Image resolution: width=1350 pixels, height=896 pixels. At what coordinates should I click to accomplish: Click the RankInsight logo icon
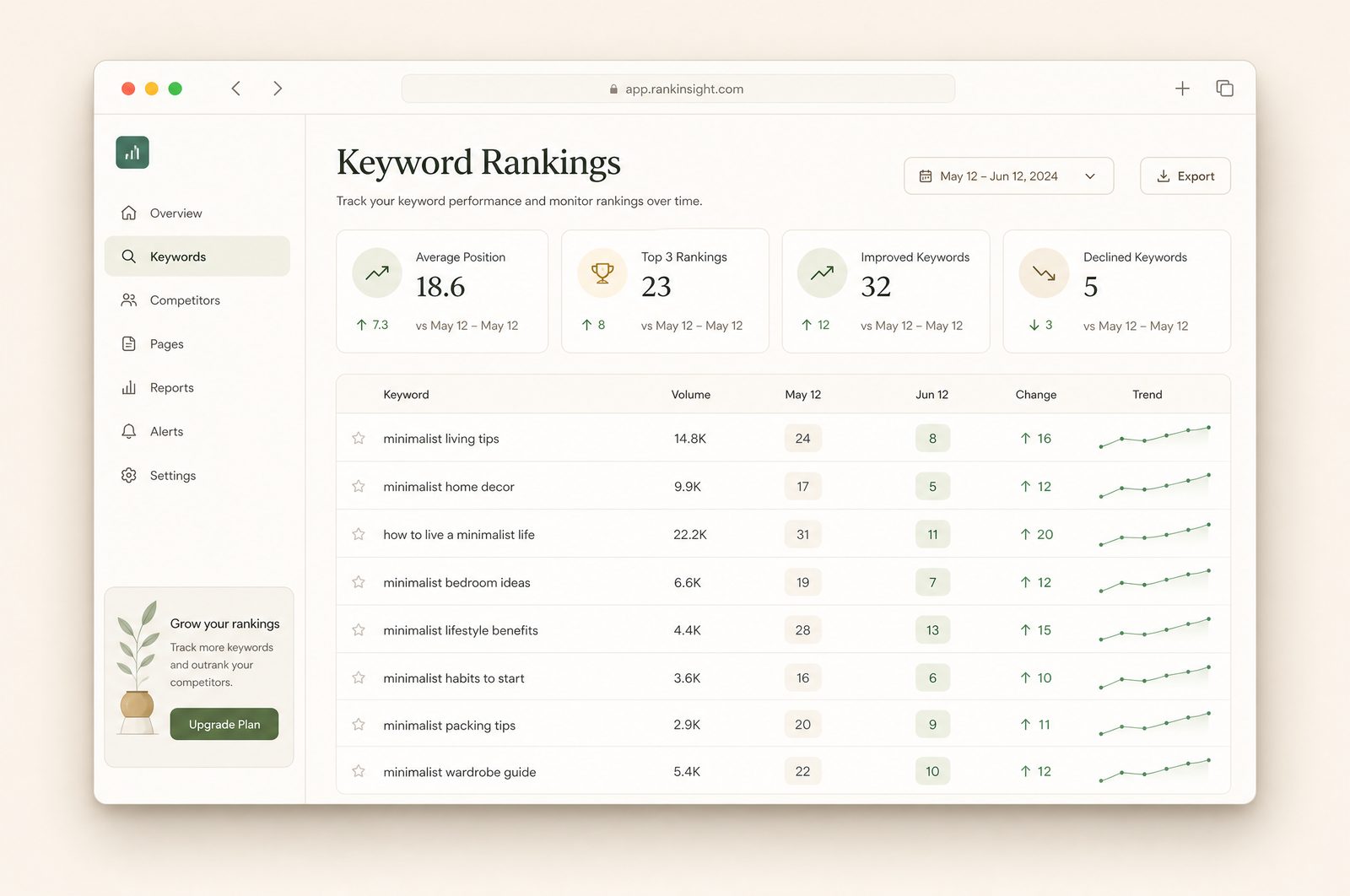tap(132, 153)
